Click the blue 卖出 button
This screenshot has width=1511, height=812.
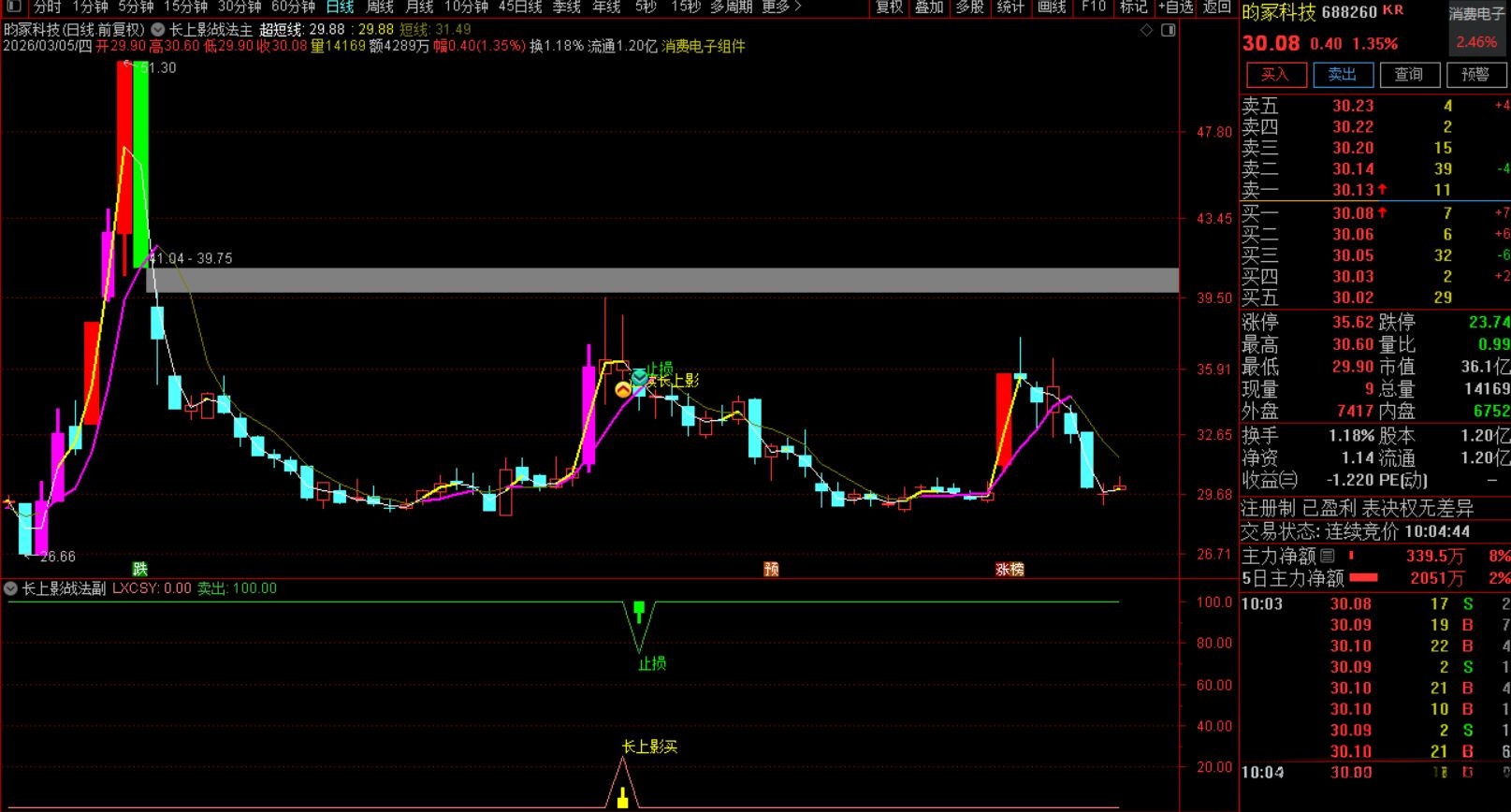(1342, 75)
